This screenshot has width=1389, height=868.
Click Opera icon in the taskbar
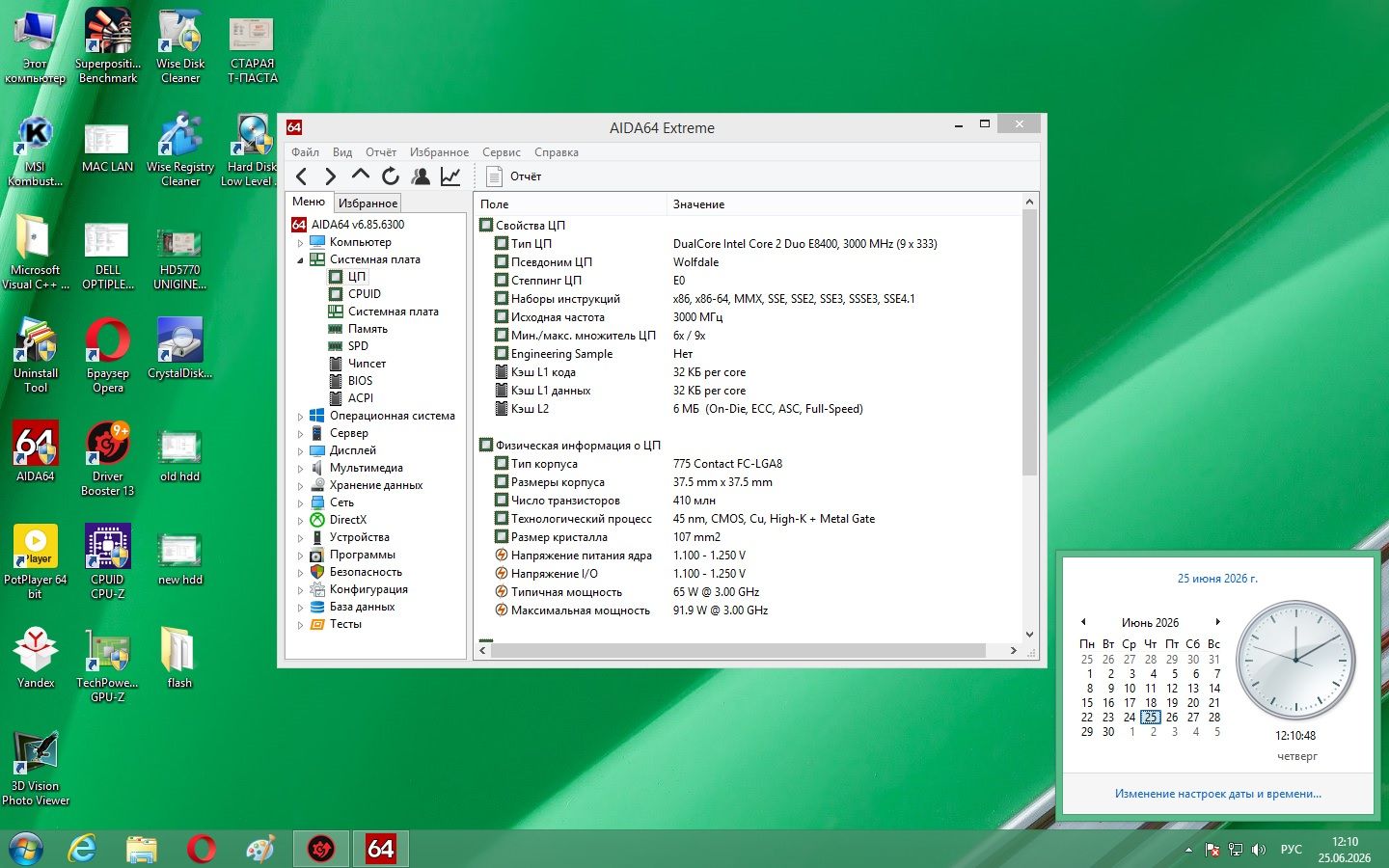pyautogui.click(x=202, y=849)
